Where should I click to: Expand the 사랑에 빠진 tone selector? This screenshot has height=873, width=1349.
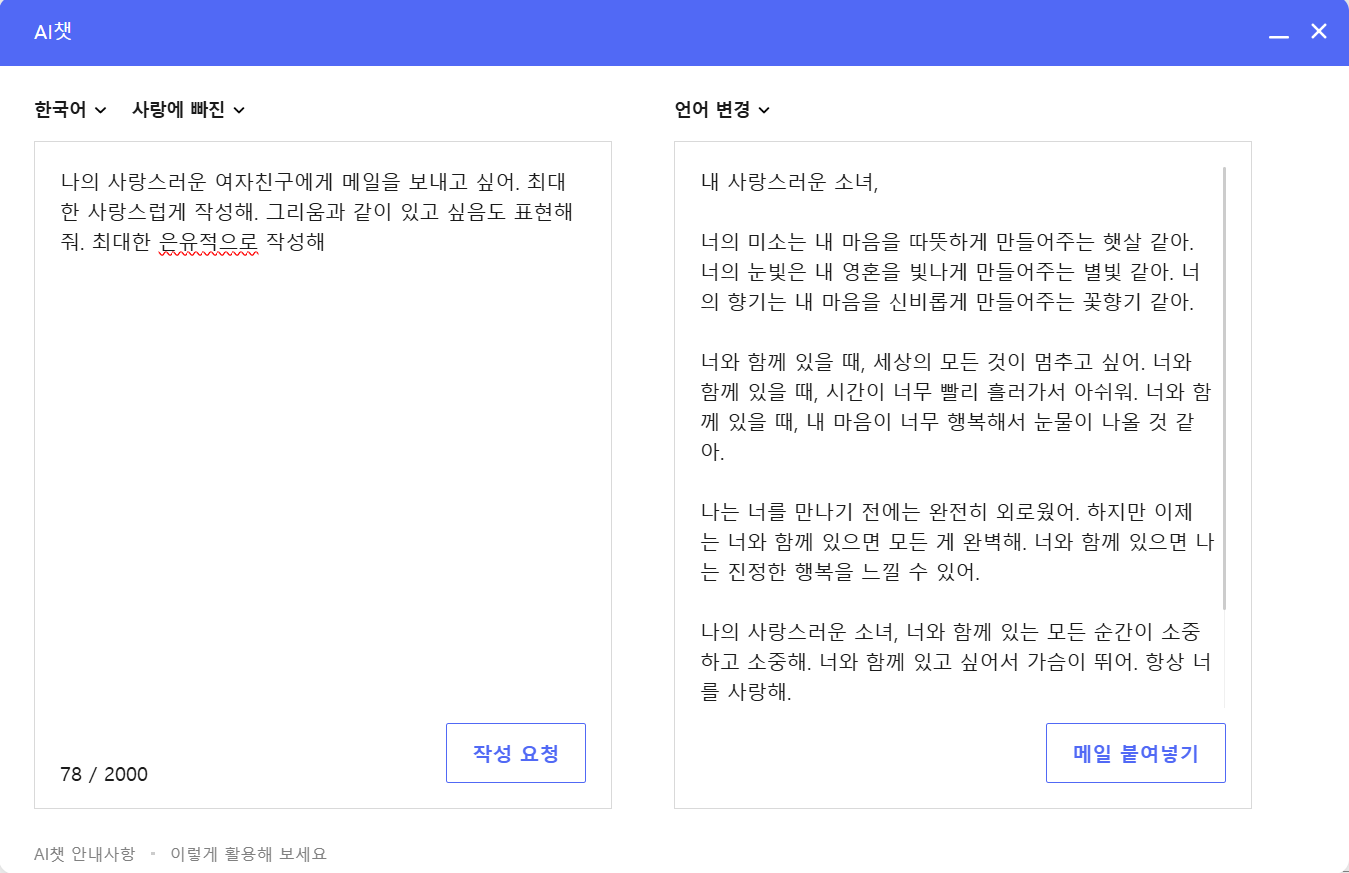[x=176, y=110]
